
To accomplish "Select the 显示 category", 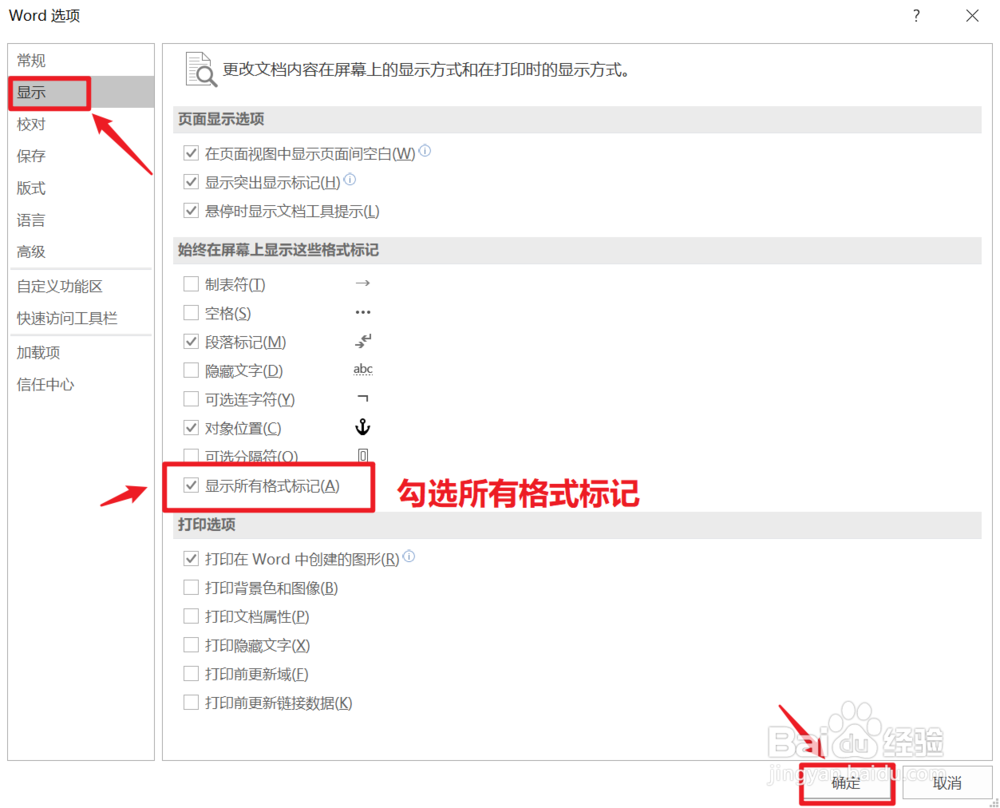I will click(x=81, y=92).
